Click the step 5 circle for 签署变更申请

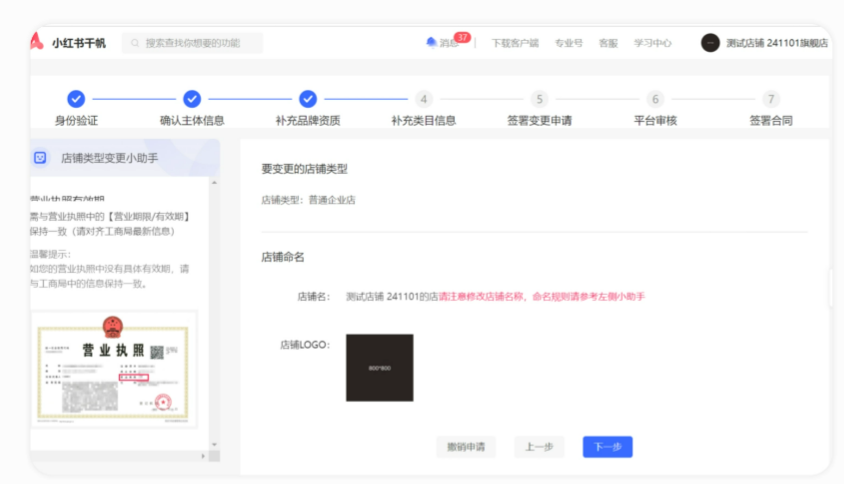[539, 99]
